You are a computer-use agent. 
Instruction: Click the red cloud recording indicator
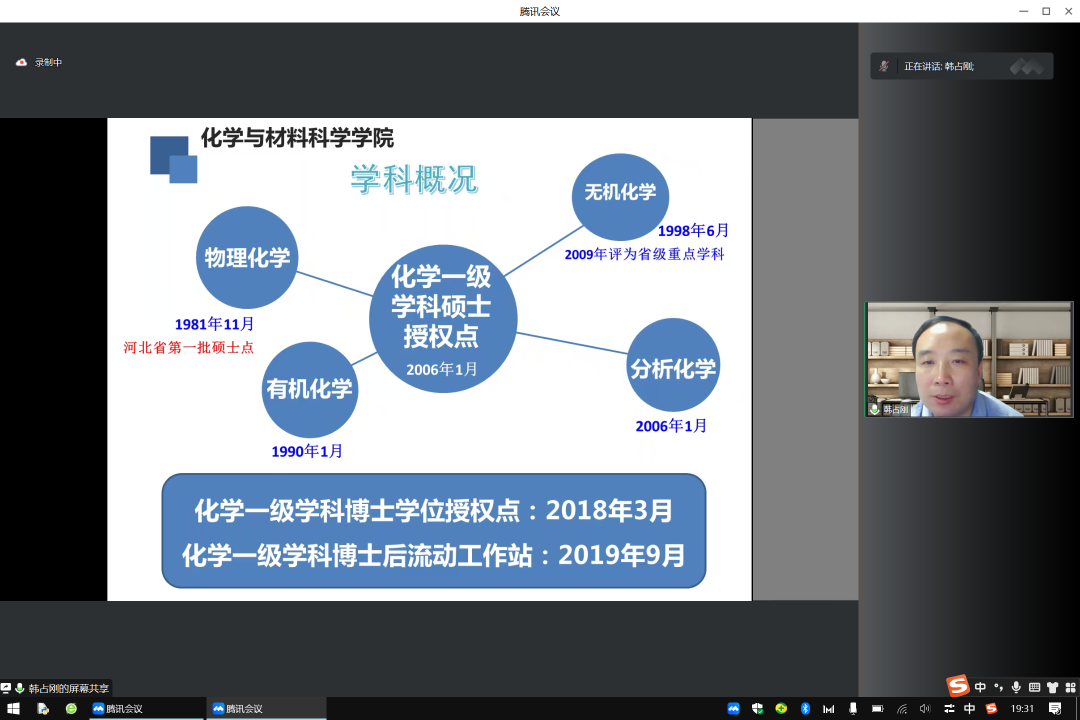tap(21, 62)
